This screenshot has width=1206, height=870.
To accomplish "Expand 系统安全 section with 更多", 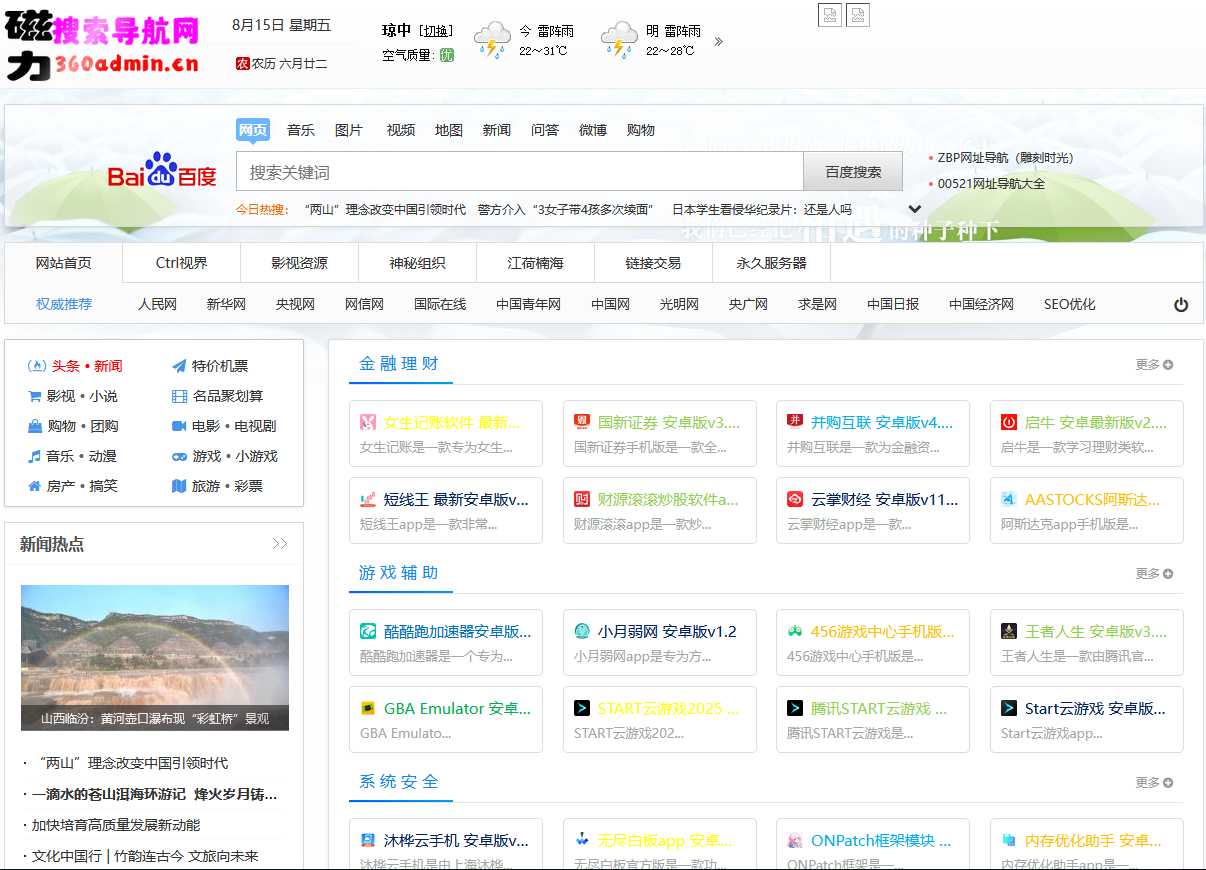I will [x=1154, y=783].
